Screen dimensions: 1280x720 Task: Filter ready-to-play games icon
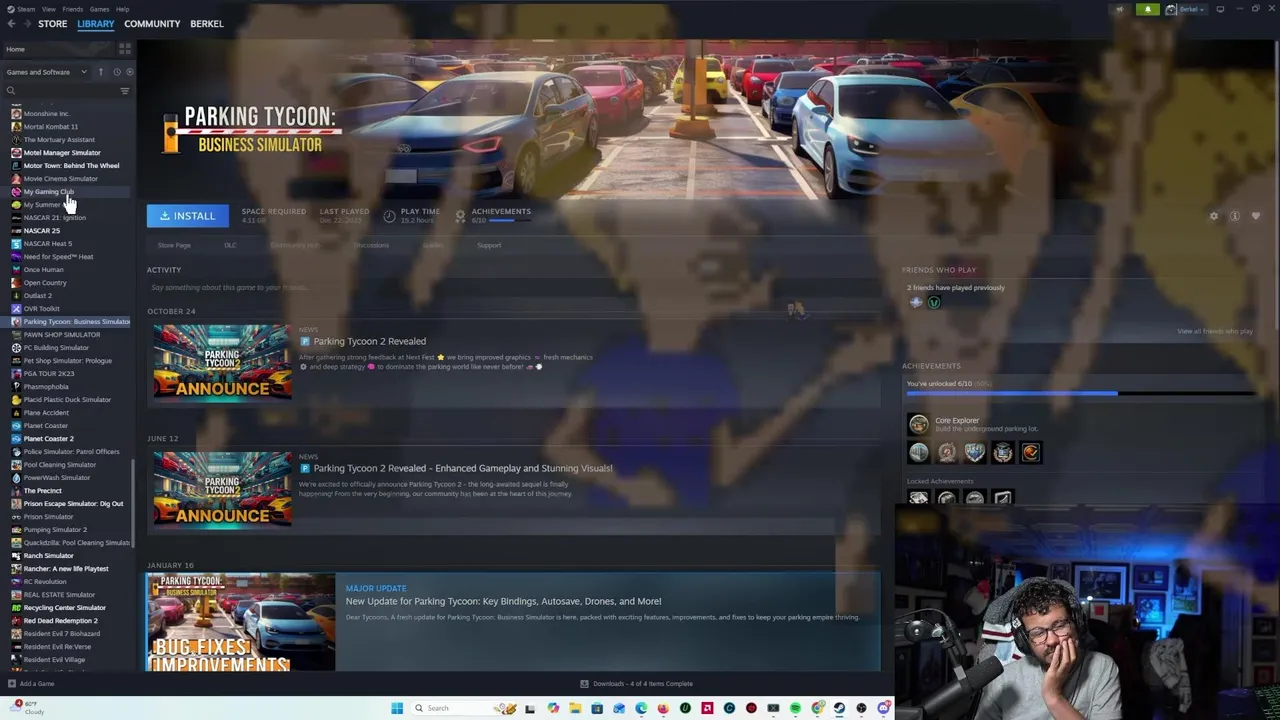pos(129,72)
